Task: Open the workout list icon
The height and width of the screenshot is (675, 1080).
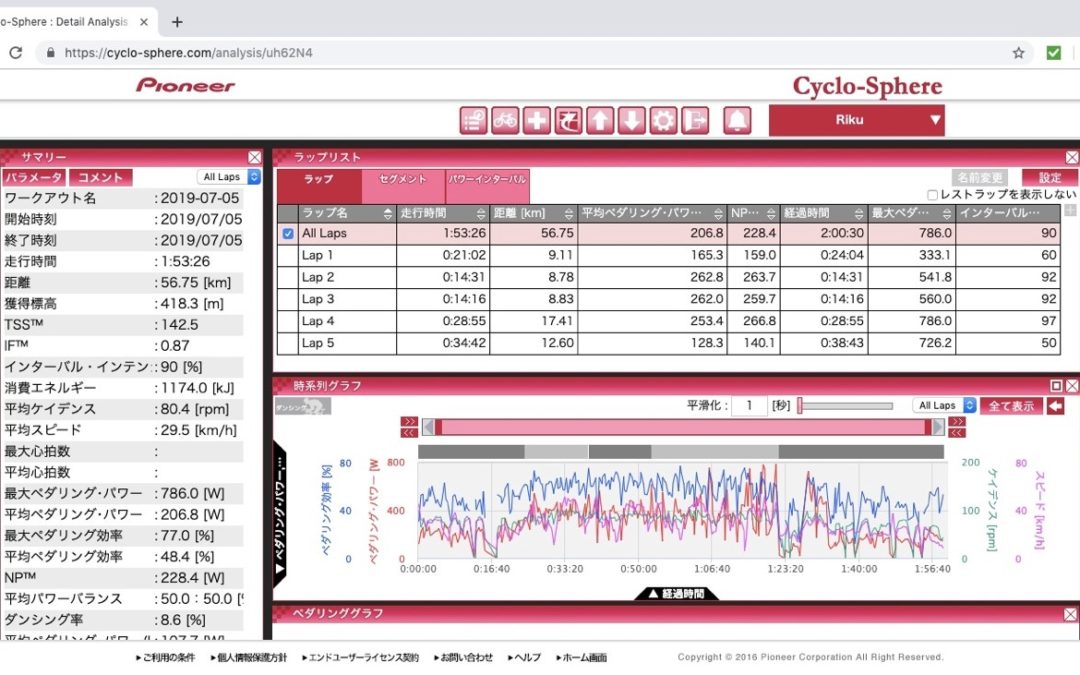Action: [474, 121]
